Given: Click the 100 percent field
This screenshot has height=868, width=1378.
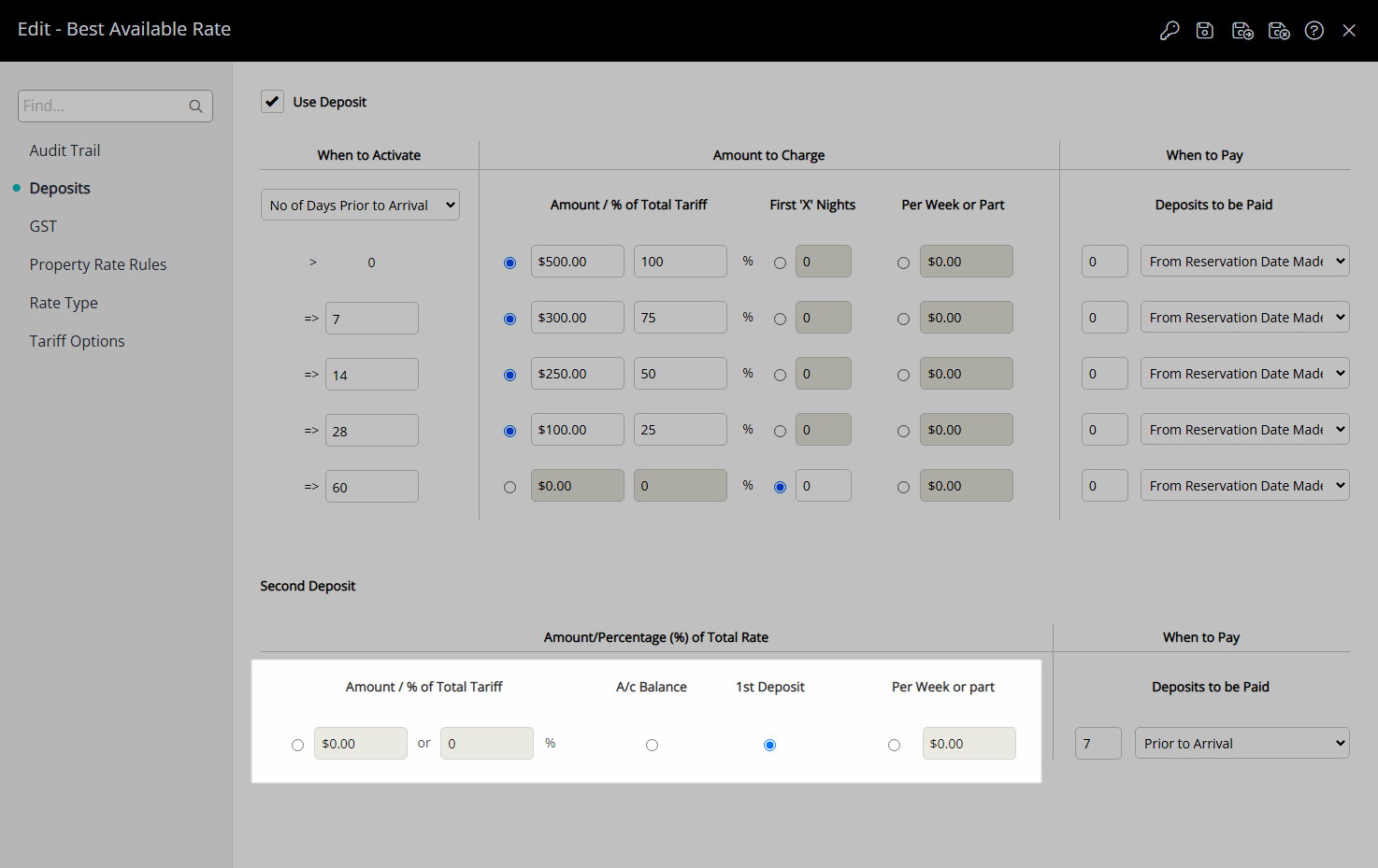Looking at the screenshot, I should (681, 261).
